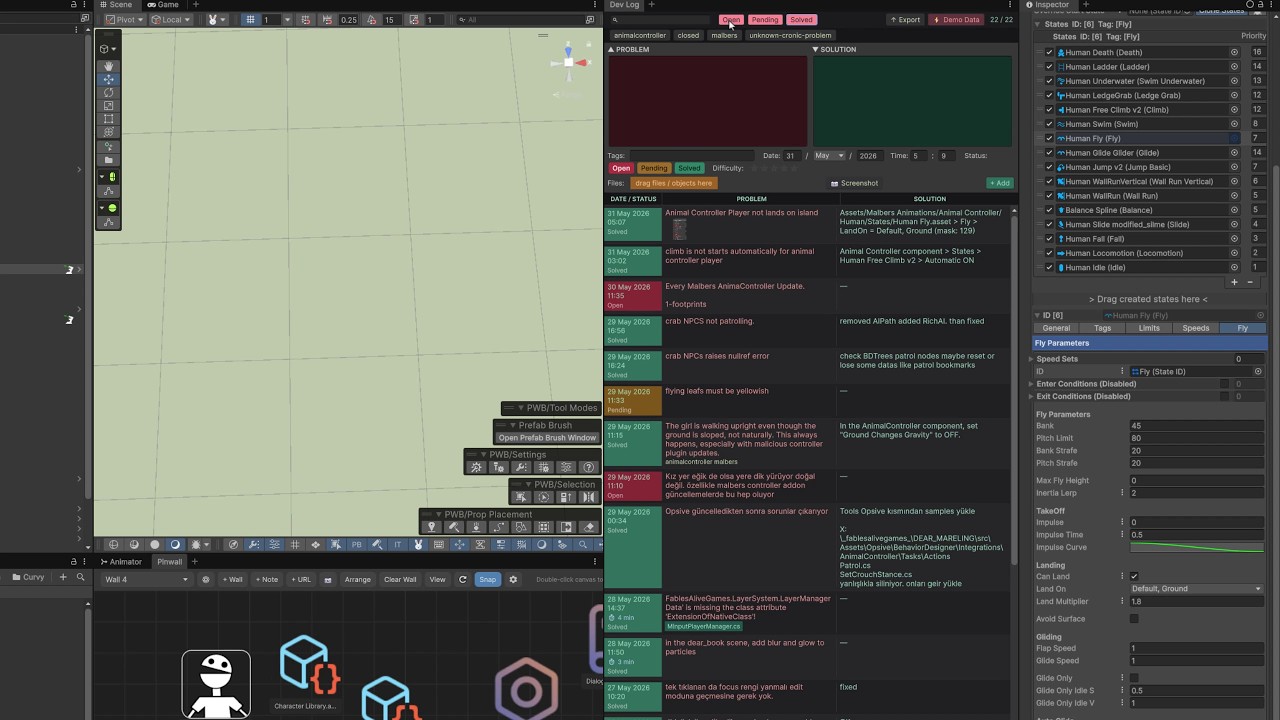Viewport: 1280px width, 720px height.
Task: Click the add state plus button
Action: tap(1234, 282)
